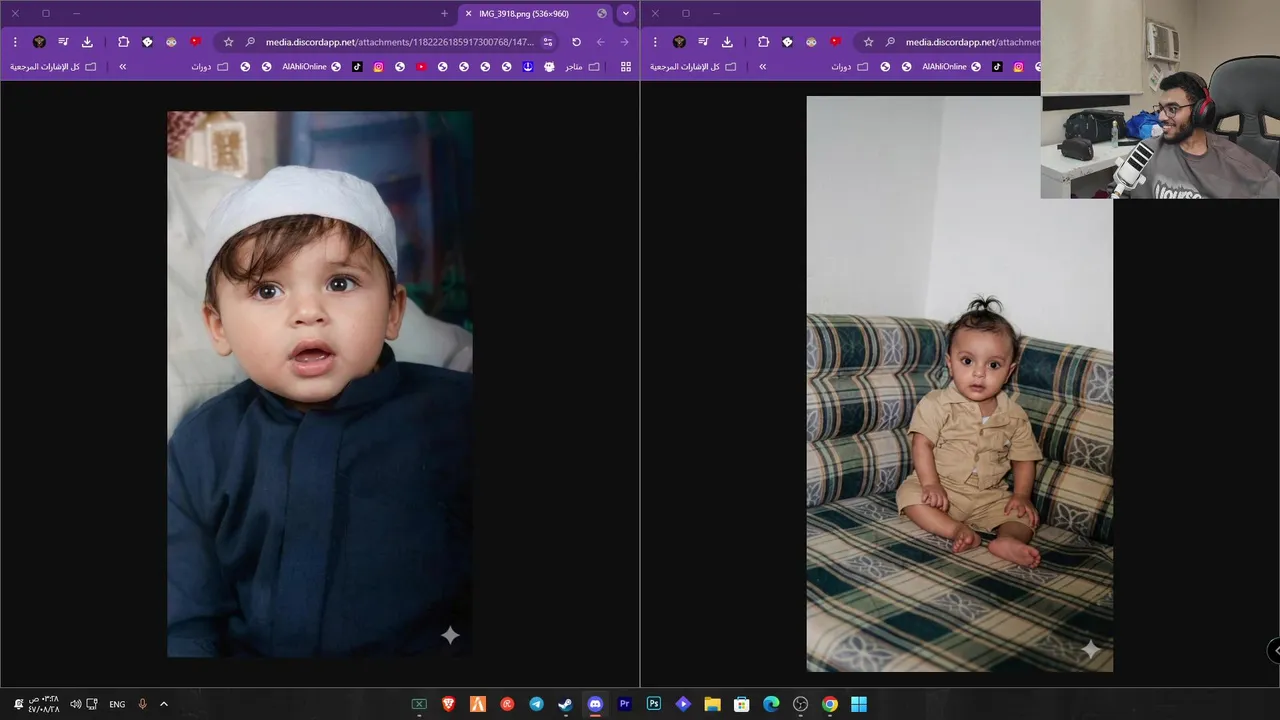
Task: Expand tab search dropdown in left browser
Action: (626, 13)
